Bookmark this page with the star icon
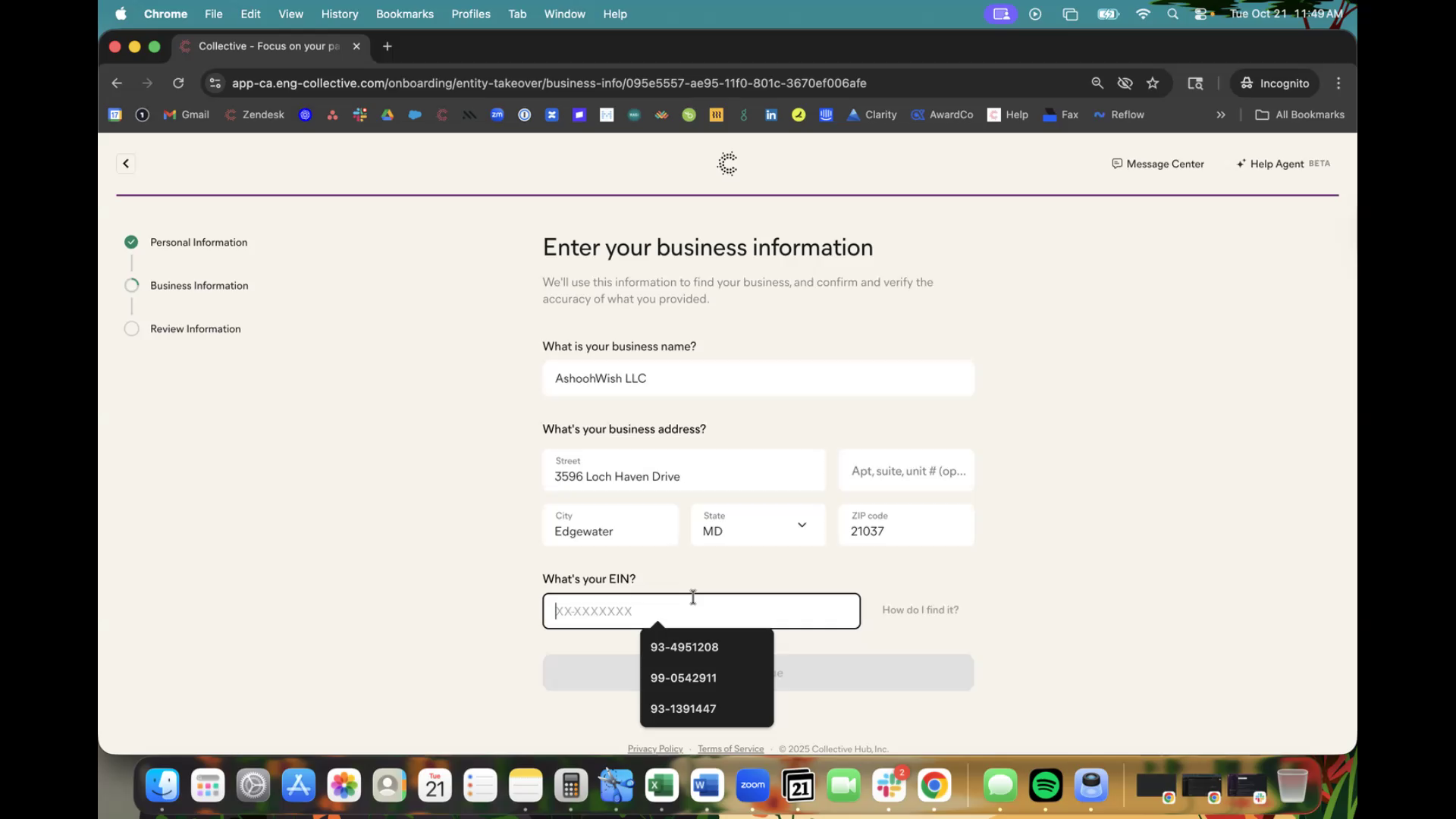1456x819 pixels. tap(1153, 83)
